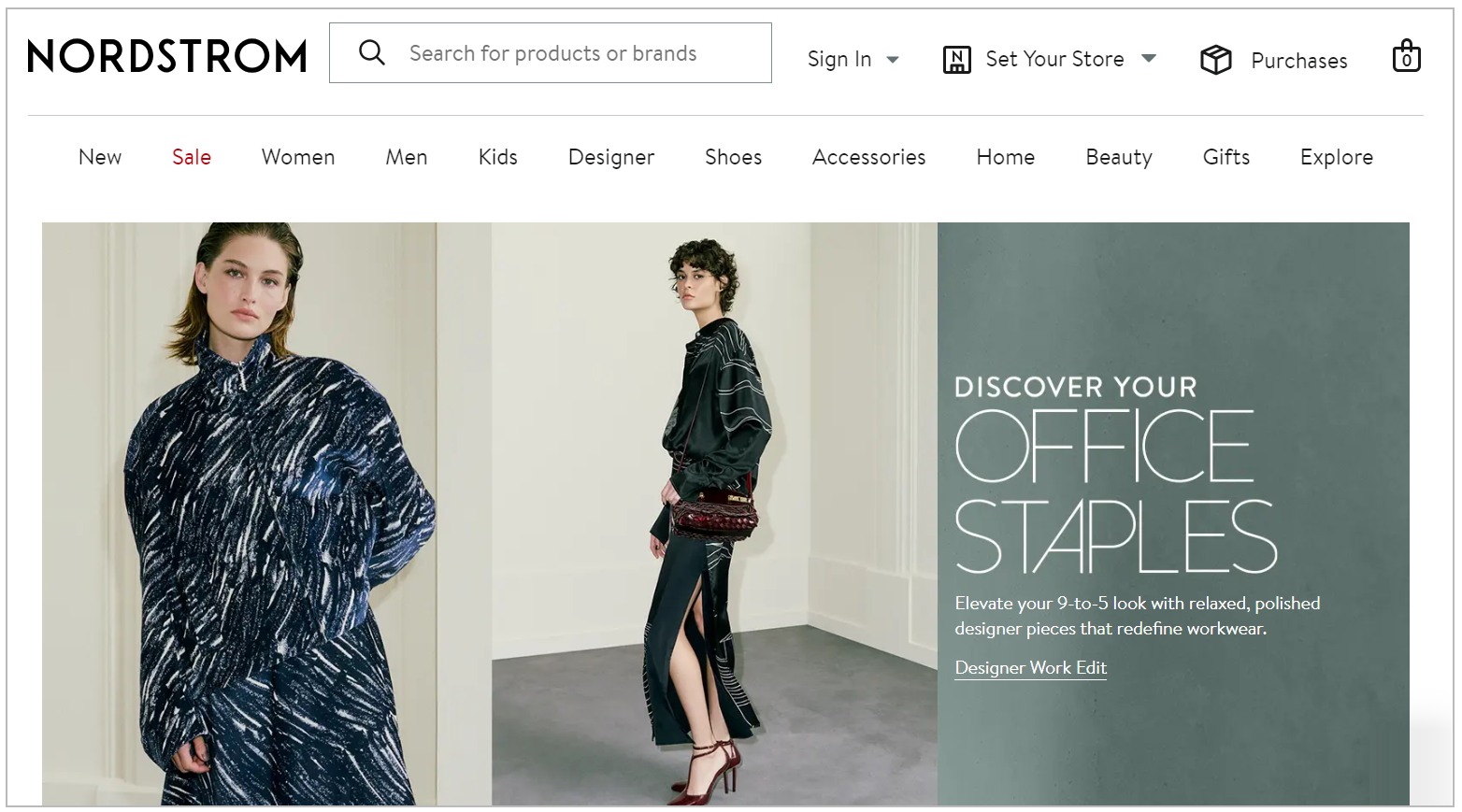This screenshot has width=1462, height=812.
Task: Select the Sale menu item
Action: (x=191, y=157)
